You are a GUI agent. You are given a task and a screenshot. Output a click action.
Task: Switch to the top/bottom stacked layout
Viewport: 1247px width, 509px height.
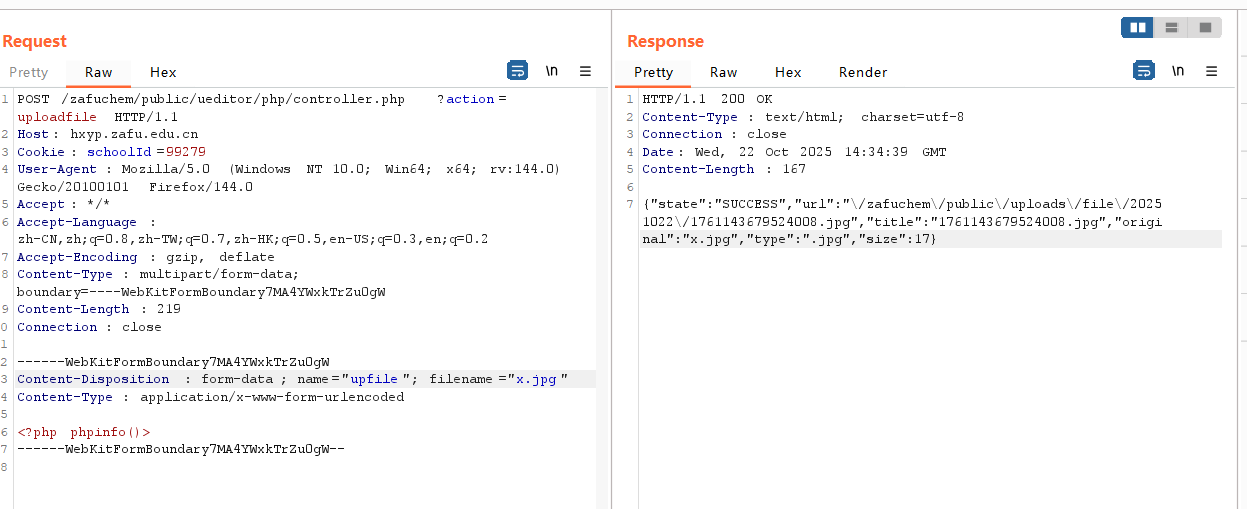(1172, 28)
